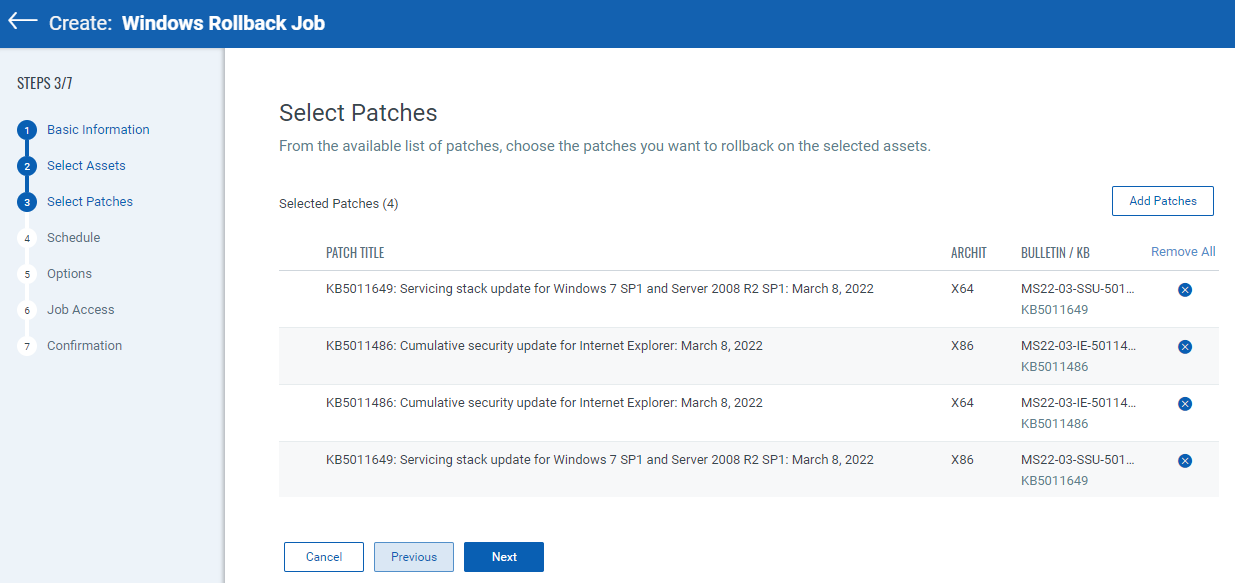Image resolution: width=1235 pixels, height=583 pixels.
Task: Jump to the Job Access step
Action: pyautogui.click(x=80, y=310)
